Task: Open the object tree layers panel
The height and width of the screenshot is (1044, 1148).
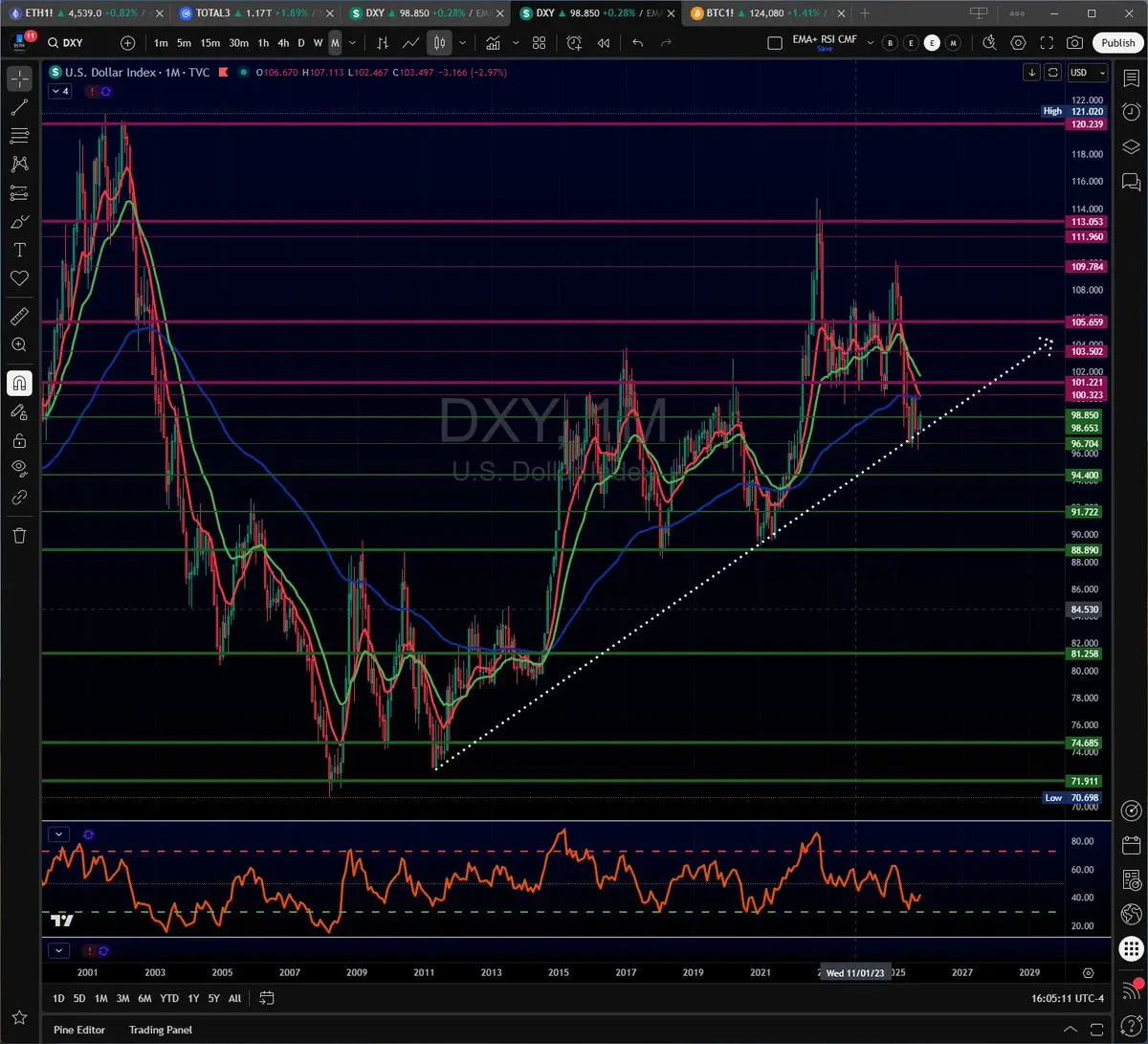Action: pos(1131,146)
